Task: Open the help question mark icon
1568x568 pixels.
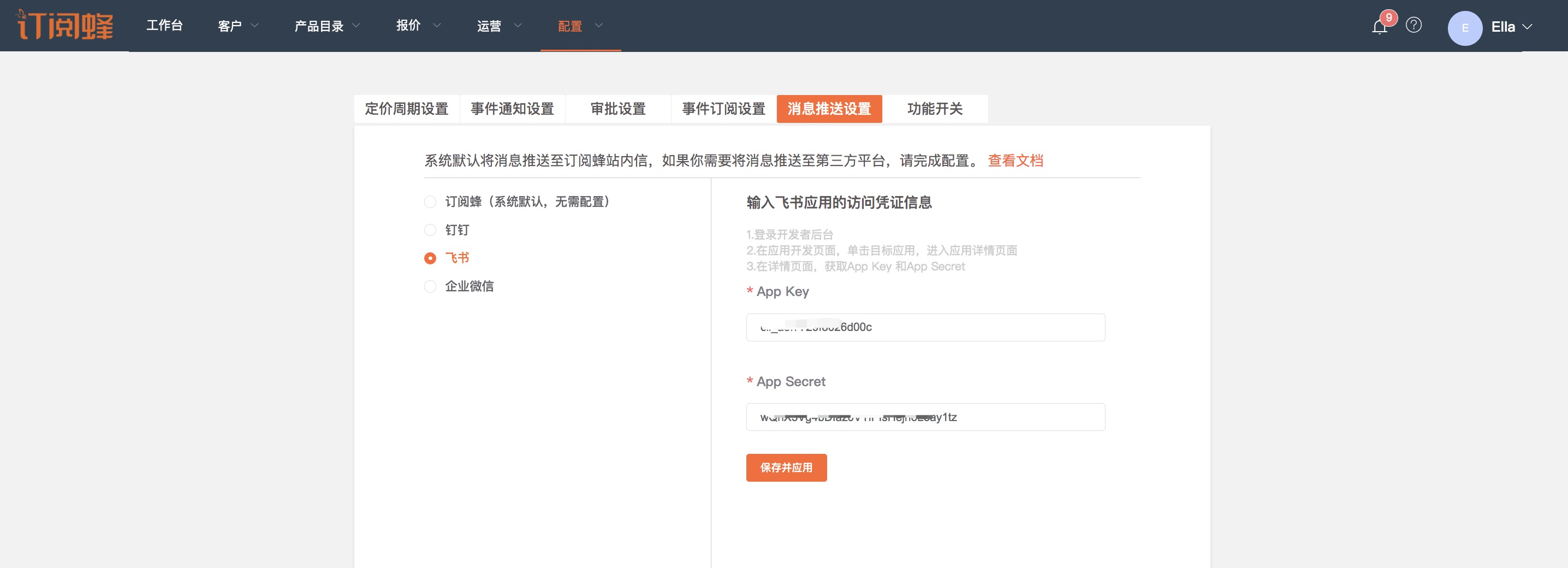Action: [1413, 25]
